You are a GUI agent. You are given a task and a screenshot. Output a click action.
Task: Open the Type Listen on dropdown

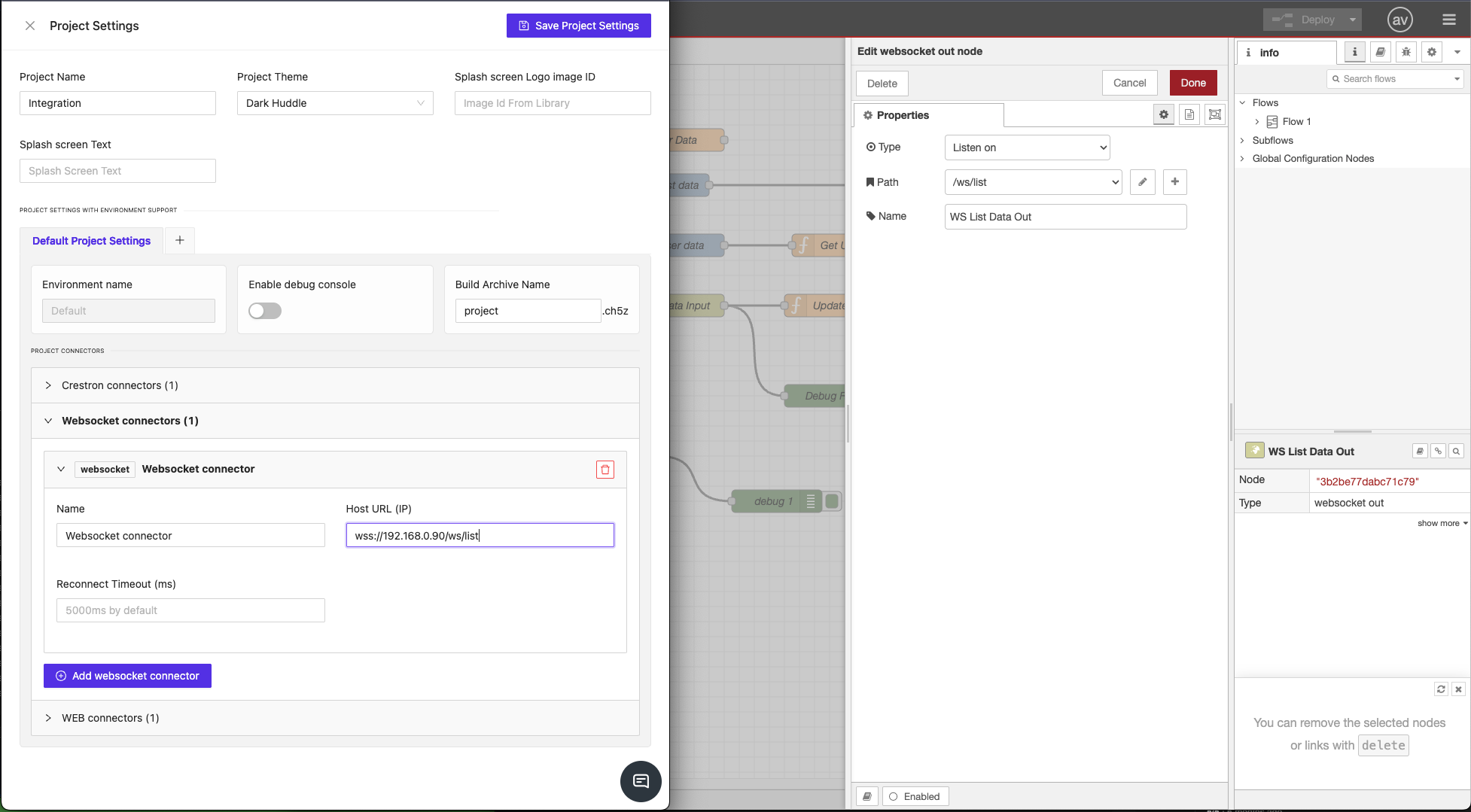[1027, 147]
